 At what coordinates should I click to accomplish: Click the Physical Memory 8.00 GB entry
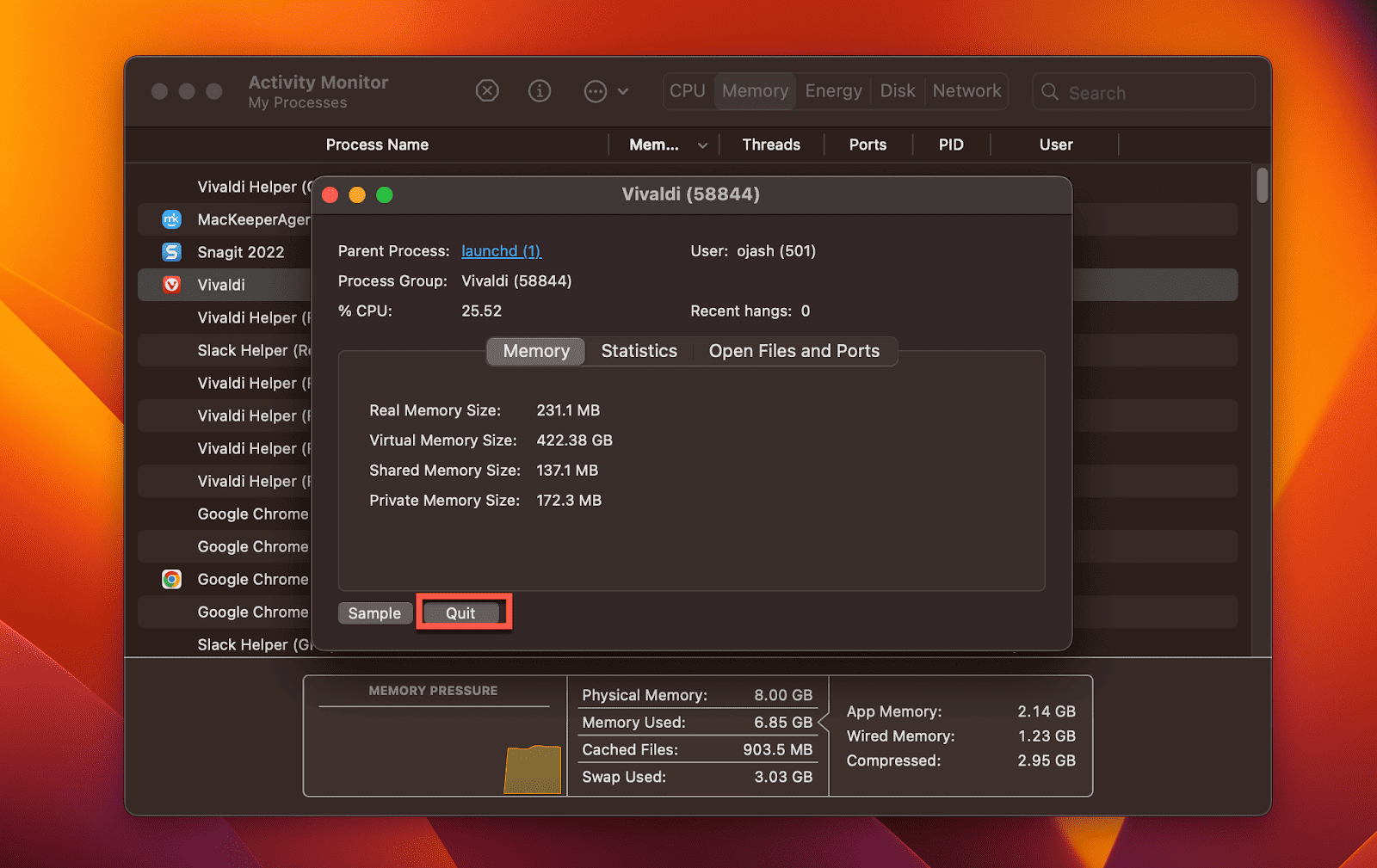697,695
